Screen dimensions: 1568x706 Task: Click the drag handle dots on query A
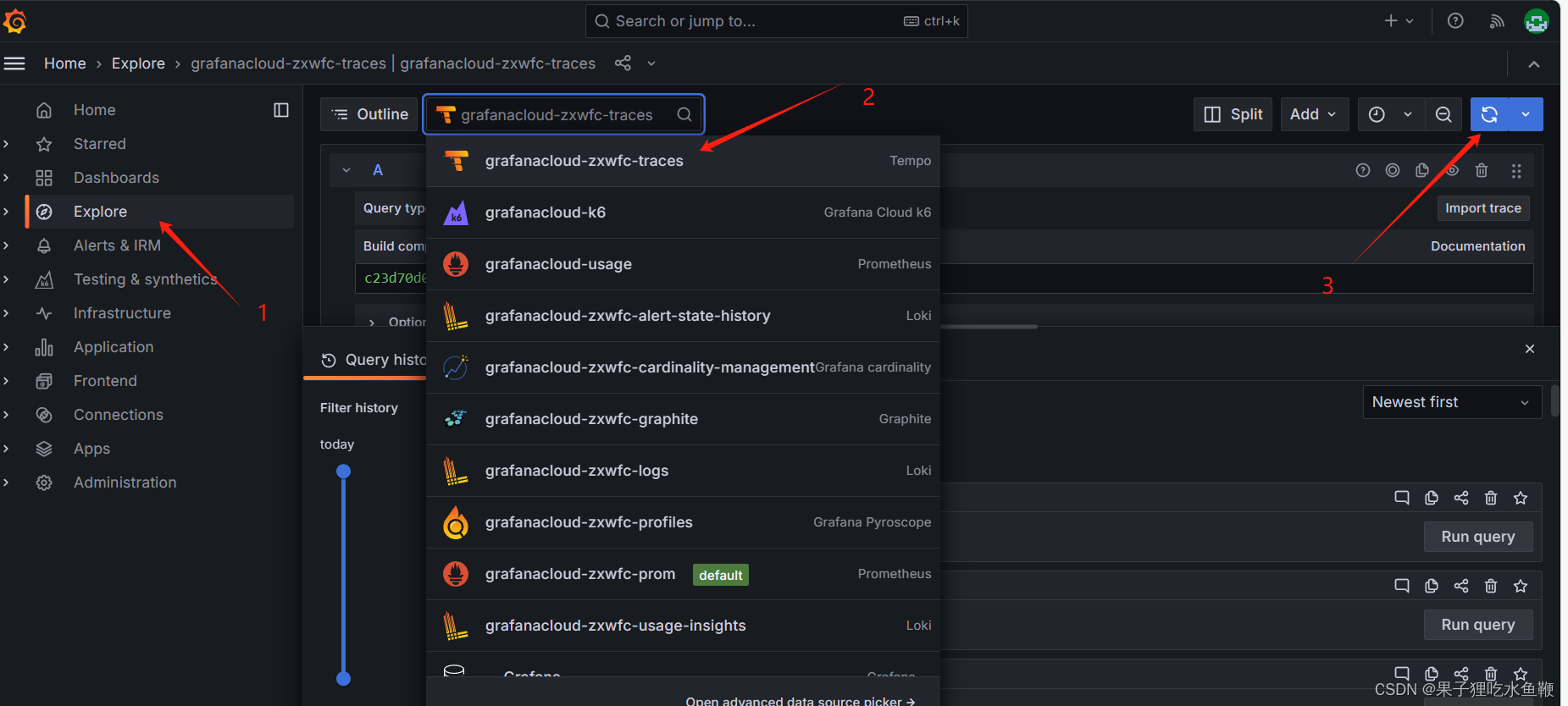[x=1516, y=171]
